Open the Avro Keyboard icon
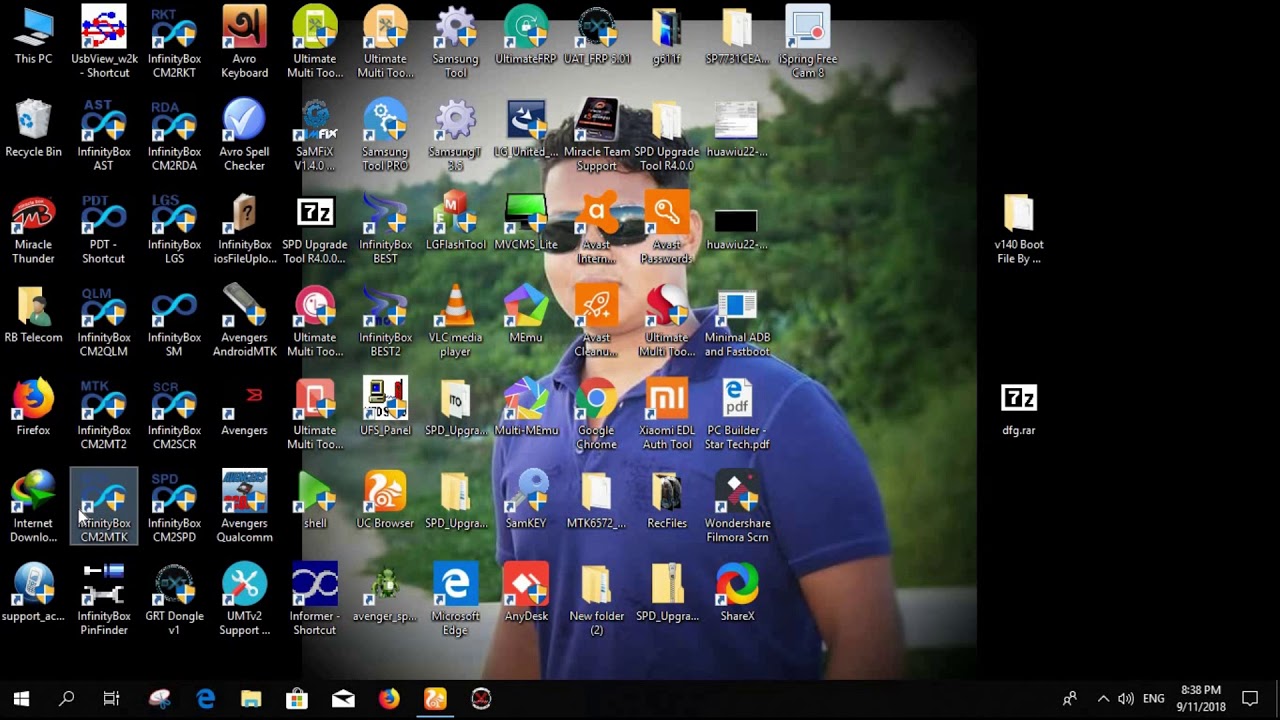1280x720 pixels. (244, 43)
